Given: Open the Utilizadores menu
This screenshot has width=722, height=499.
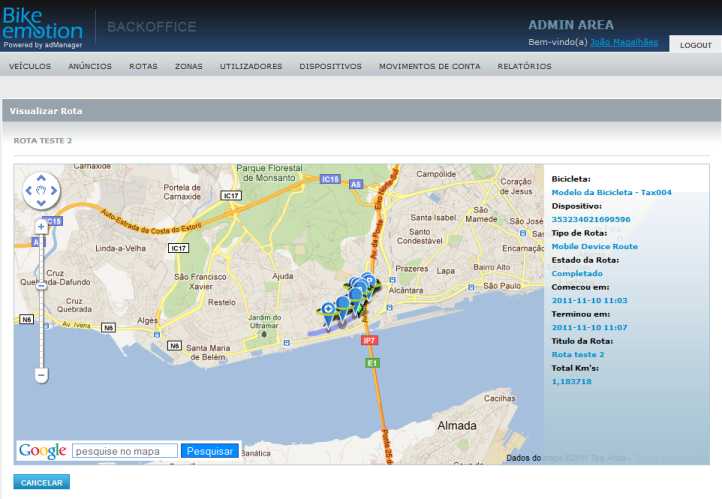Looking at the screenshot, I should pos(251,66).
